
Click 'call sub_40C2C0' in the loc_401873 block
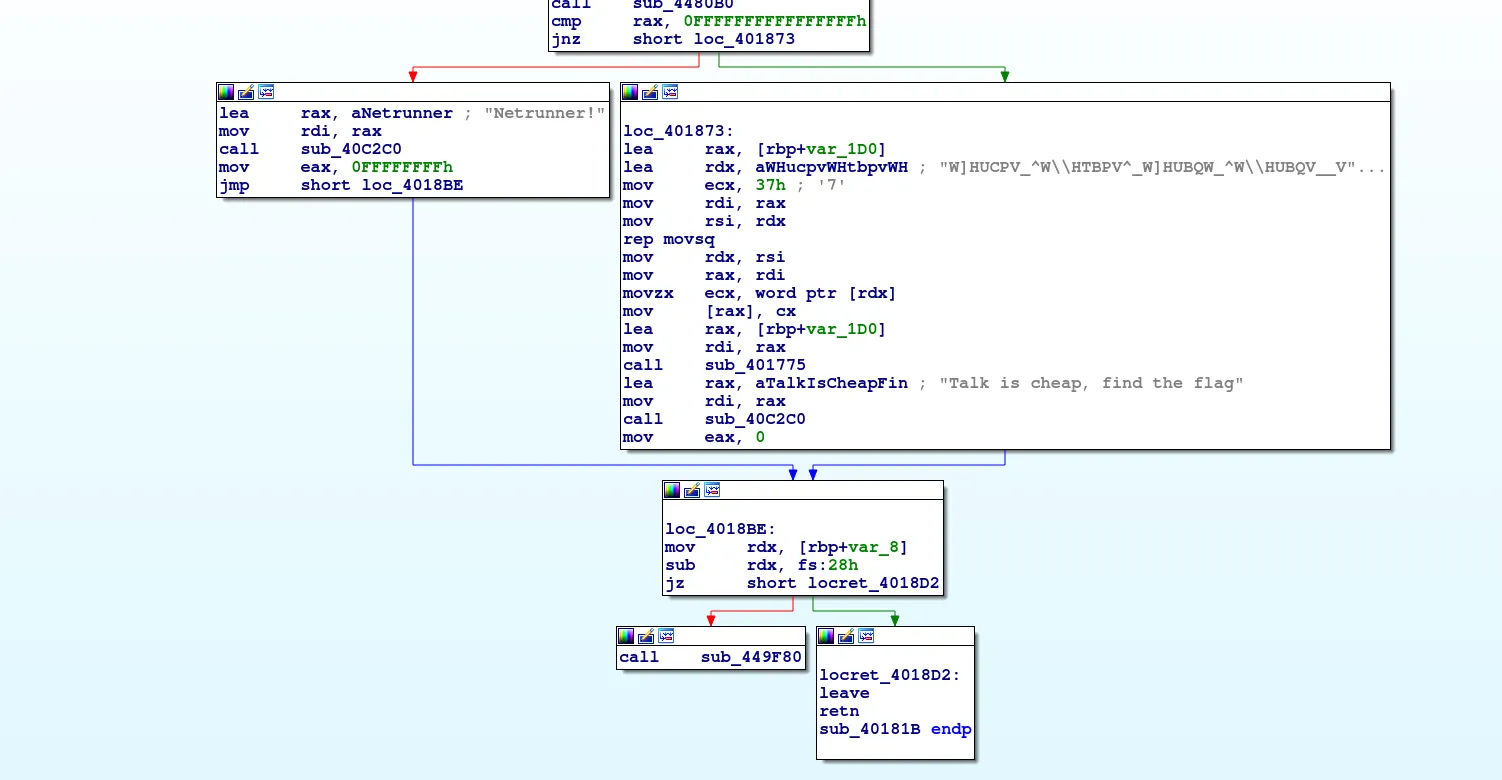click(x=714, y=419)
